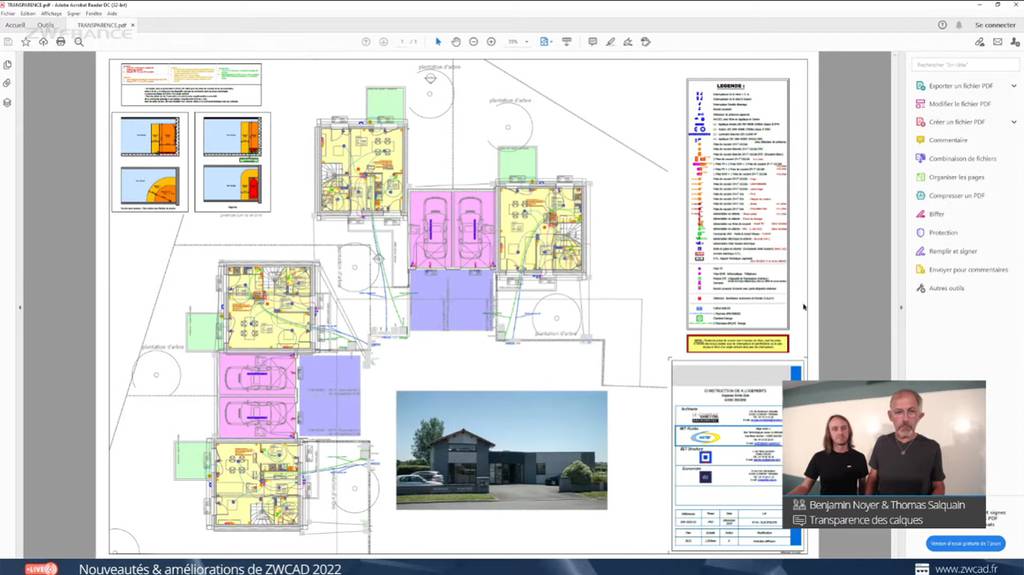Expand Exporter un fichier PDF chevron
Image resolution: width=1024 pixels, height=575 pixels.
tap(1014, 86)
